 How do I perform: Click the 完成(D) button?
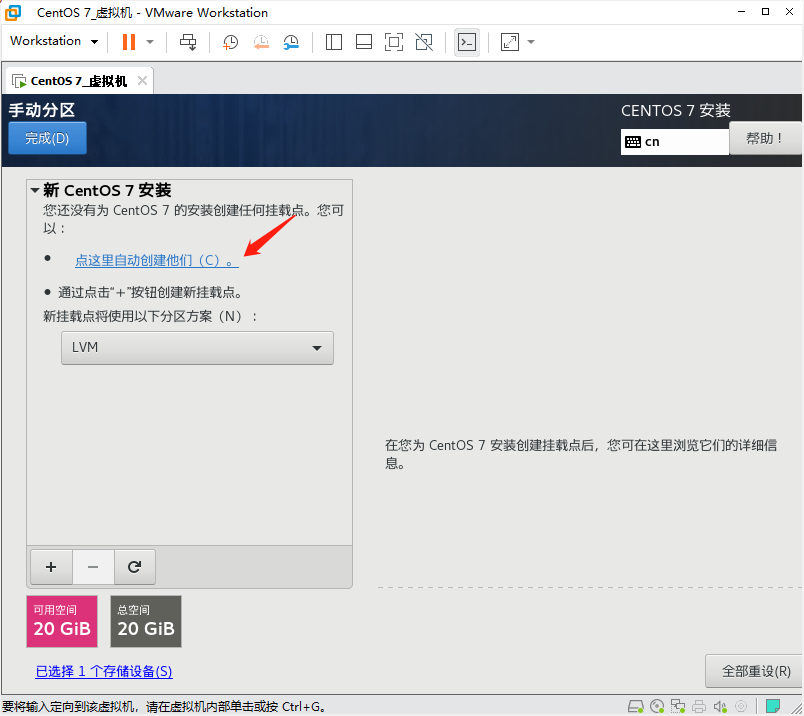47,138
